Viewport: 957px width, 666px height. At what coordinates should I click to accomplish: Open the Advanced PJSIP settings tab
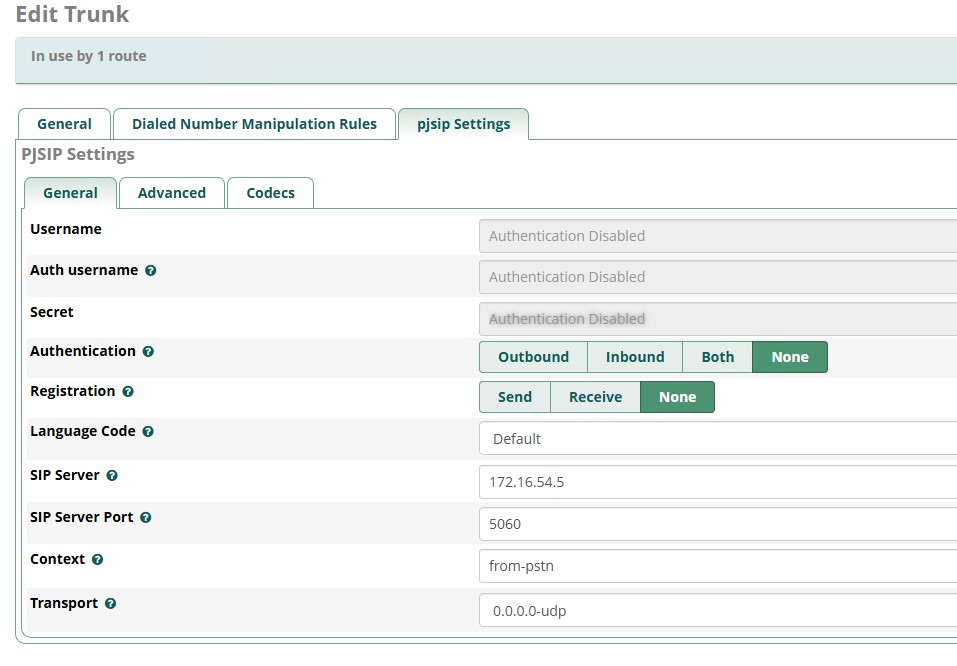point(172,193)
